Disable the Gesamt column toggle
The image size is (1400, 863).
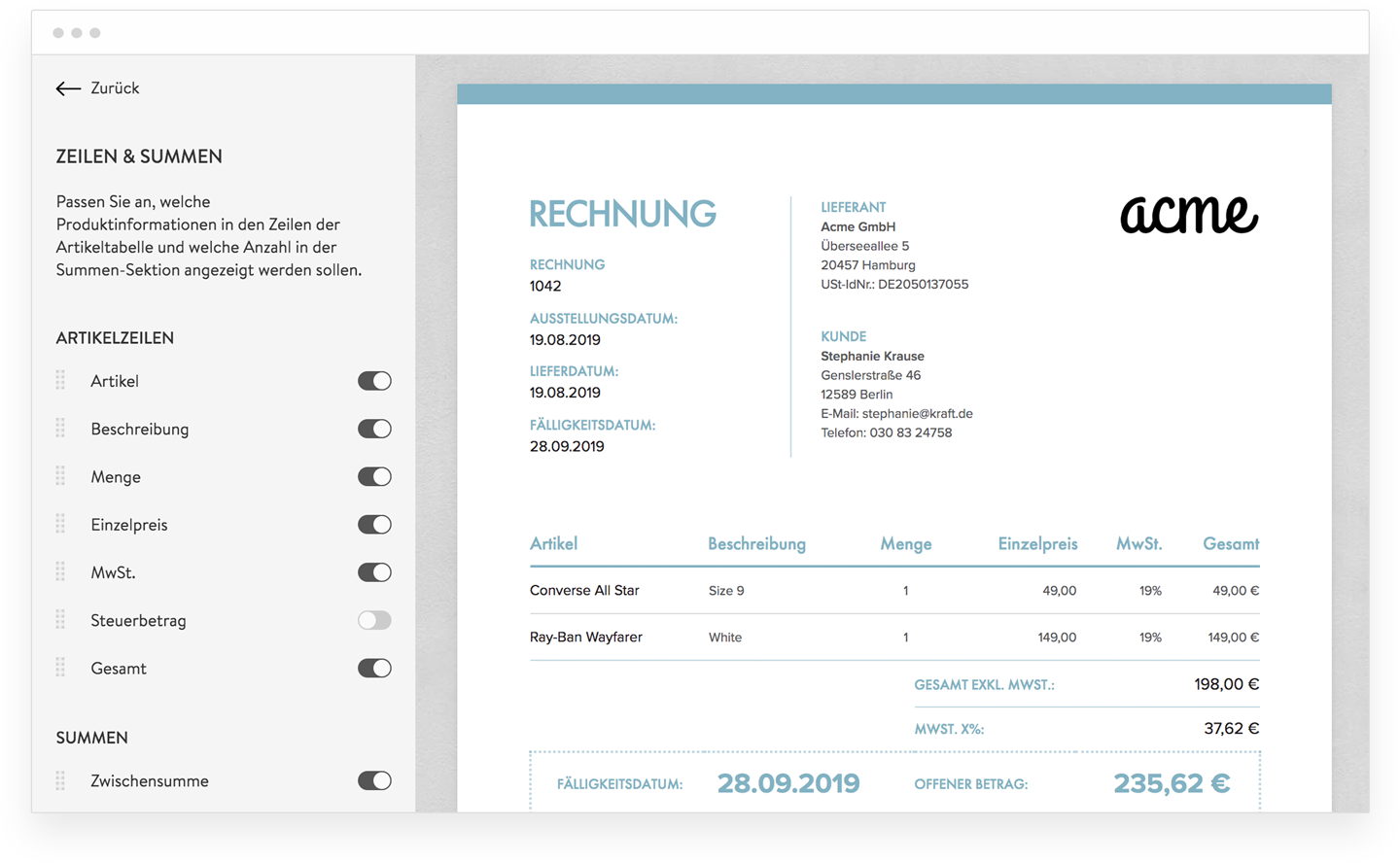tap(374, 668)
